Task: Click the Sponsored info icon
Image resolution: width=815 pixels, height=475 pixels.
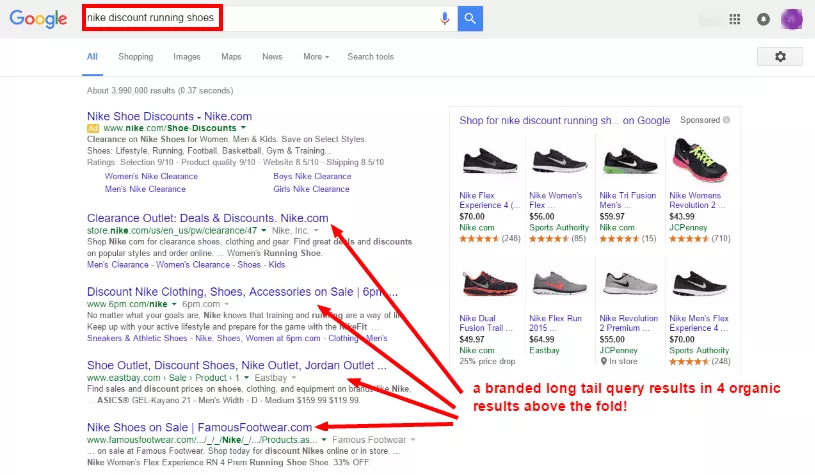Action: 726,120
